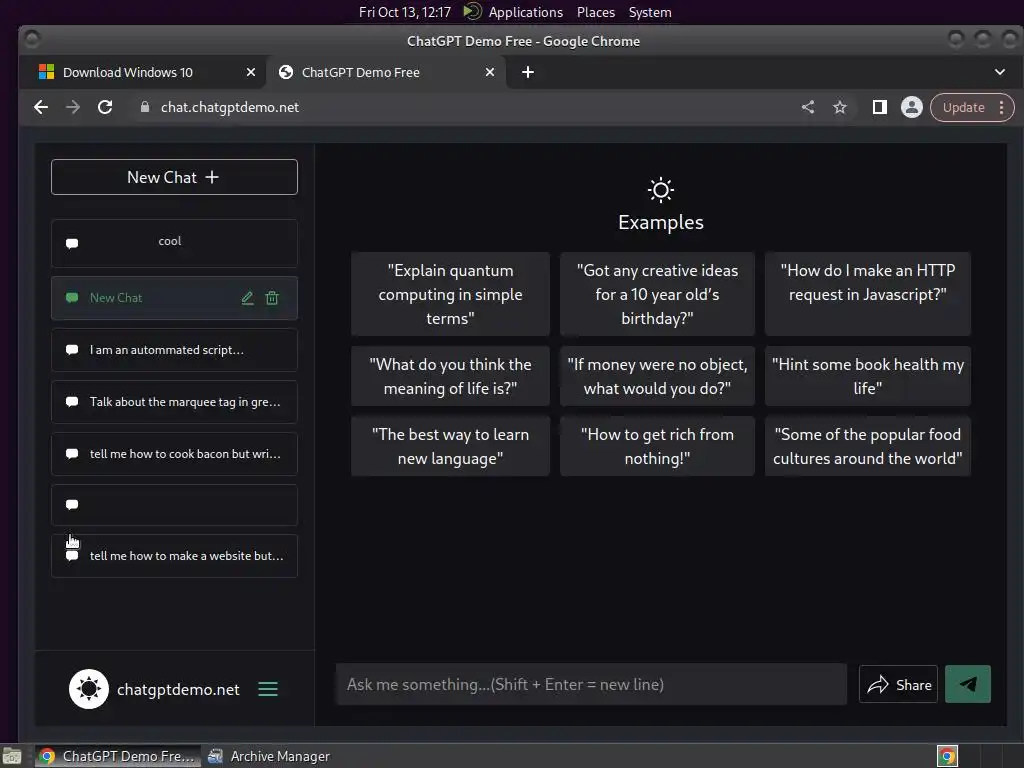Choose 'meaning of life' example prompt
Viewport: 1024px width, 768px height.
(x=450, y=376)
